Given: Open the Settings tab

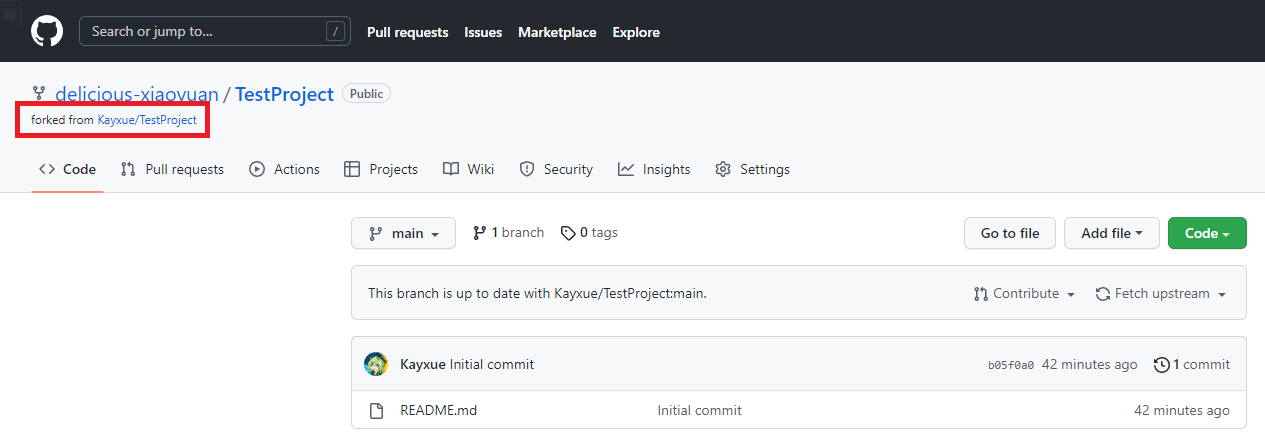Looking at the screenshot, I should click(752, 169).
